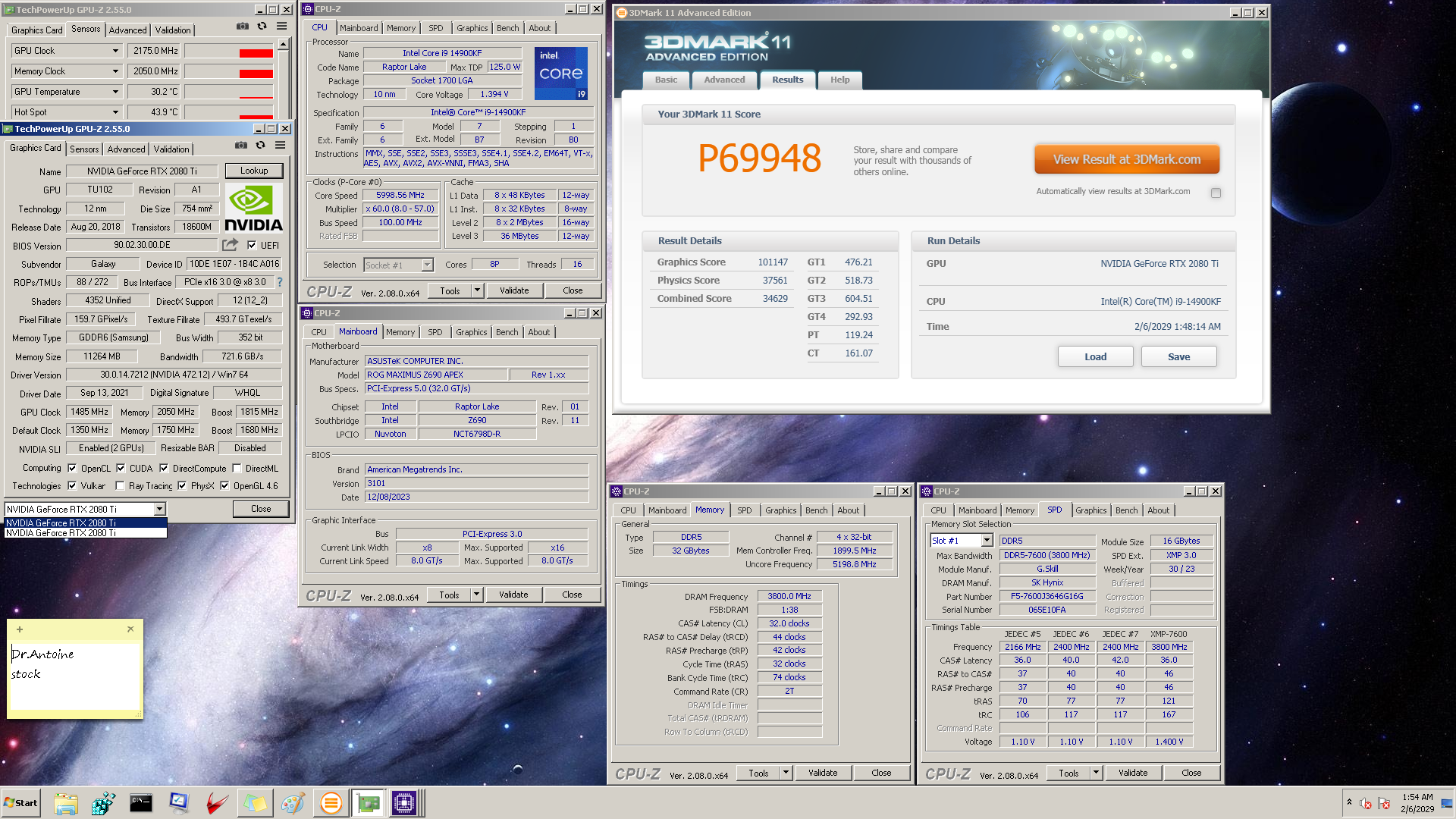The width and height of the screenshot is (1456, 819).
Task: Open Sticky Notes icon in taskbar
Action: click(x=255, y=803)
